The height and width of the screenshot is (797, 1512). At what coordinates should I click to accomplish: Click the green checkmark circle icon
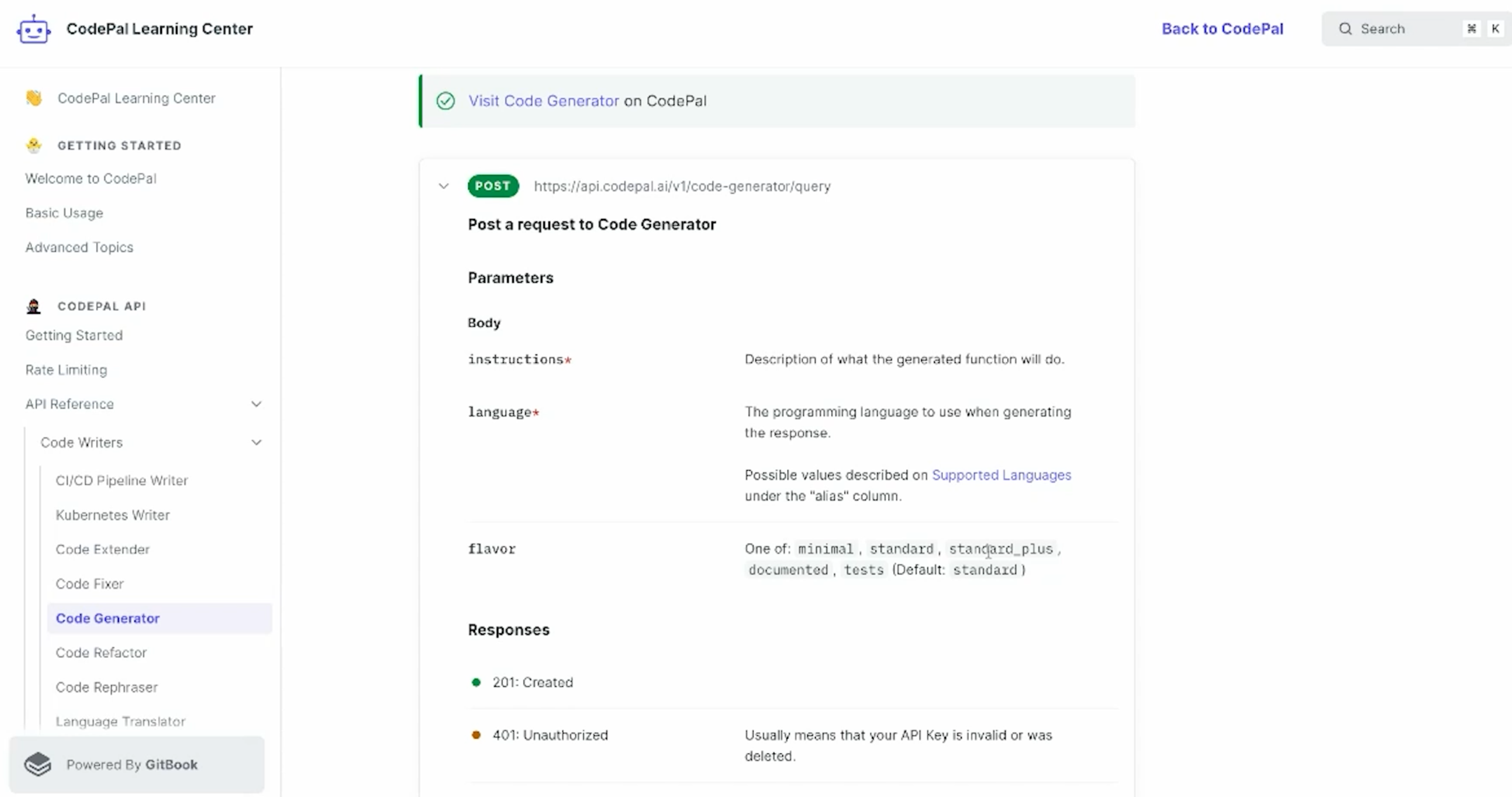click(445, 101)
